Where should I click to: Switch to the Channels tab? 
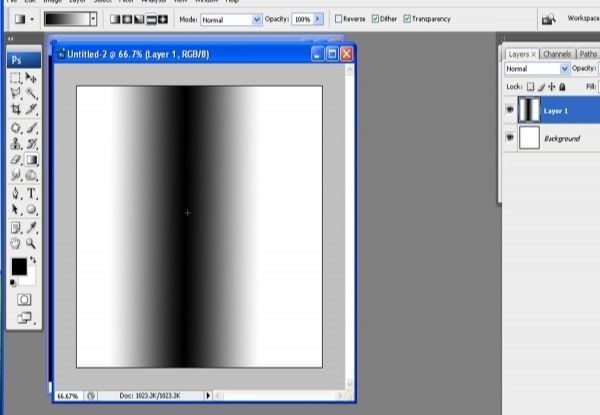(557, 54)
